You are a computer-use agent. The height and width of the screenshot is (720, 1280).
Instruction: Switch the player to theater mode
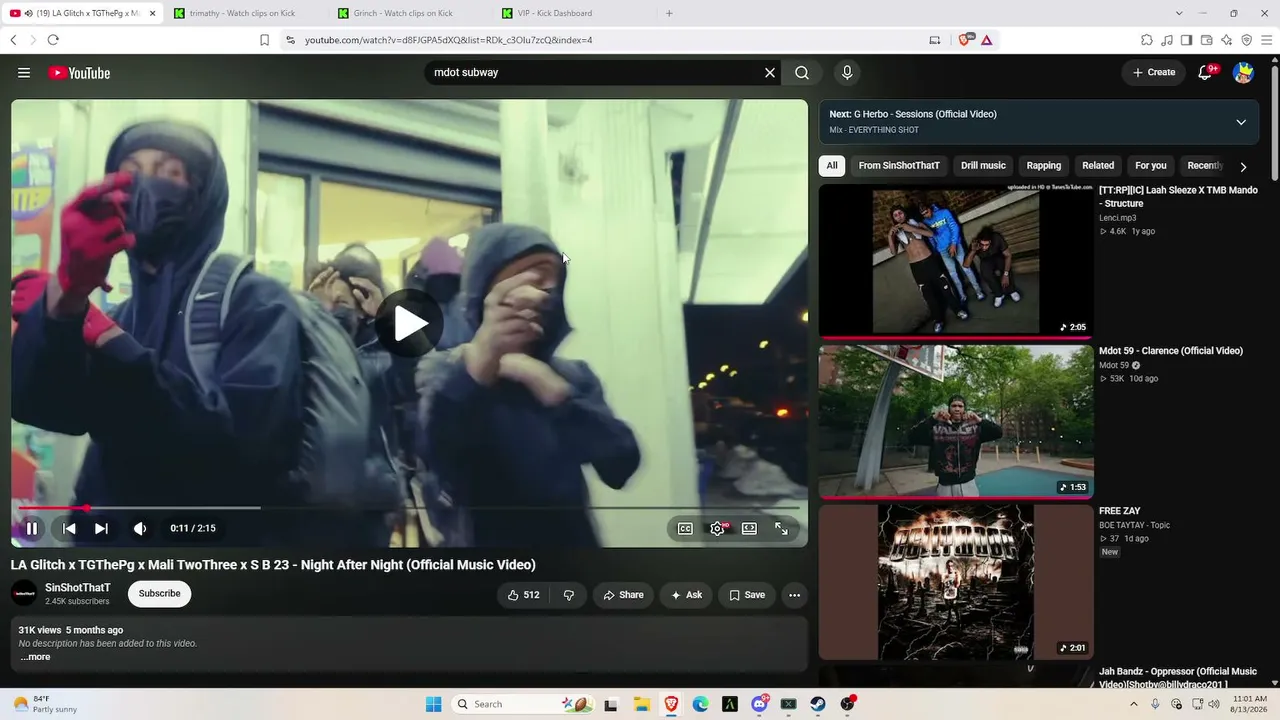click(749, 529)
